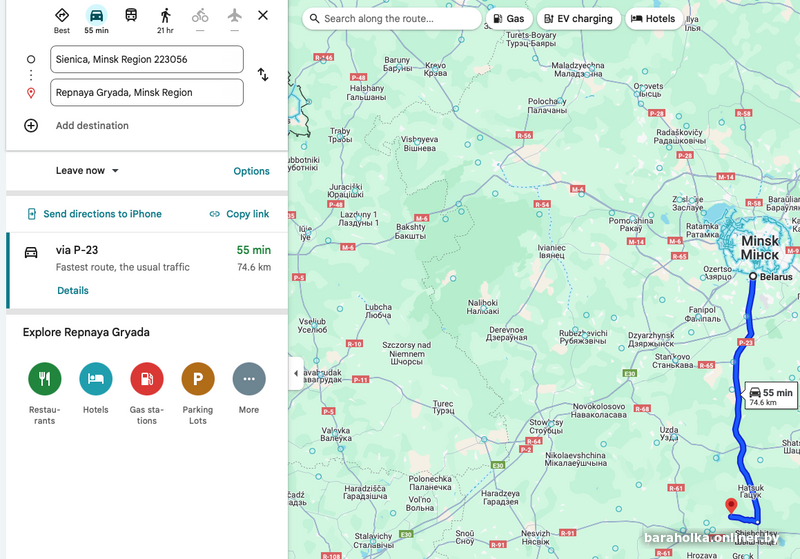Swap starting point and destination
This screenshot has height=559, width=800.
(263, 74)
